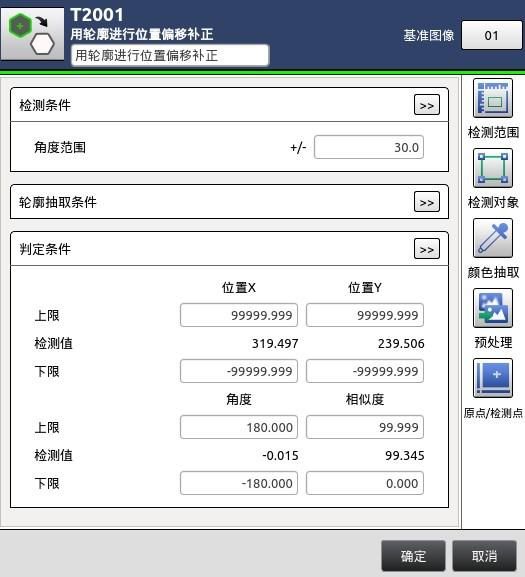This screenshot has height=577, width=525.
Task: Click the 取消 button
Action: click(x=484, y=556)
